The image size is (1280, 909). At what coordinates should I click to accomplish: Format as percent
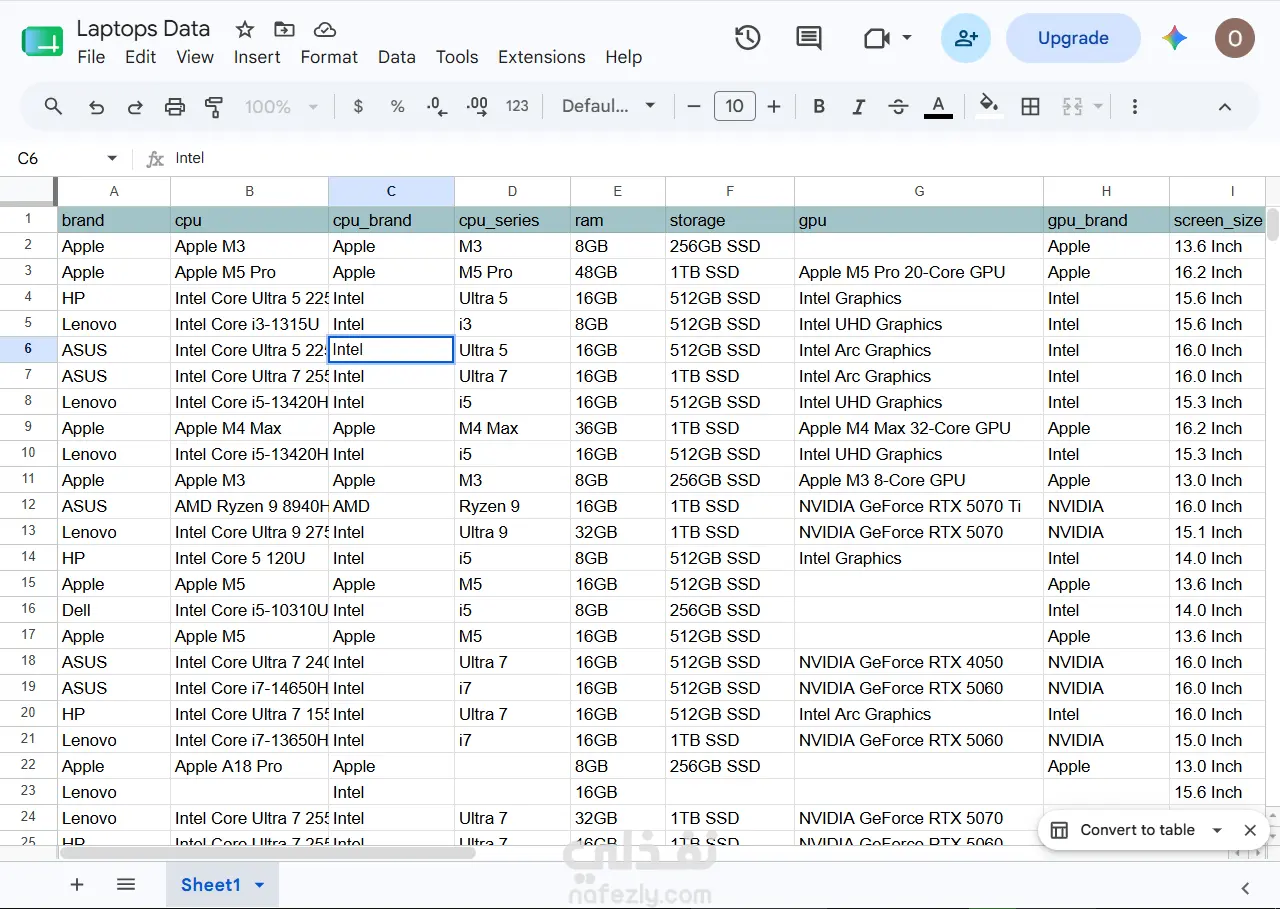click(397, 106)
